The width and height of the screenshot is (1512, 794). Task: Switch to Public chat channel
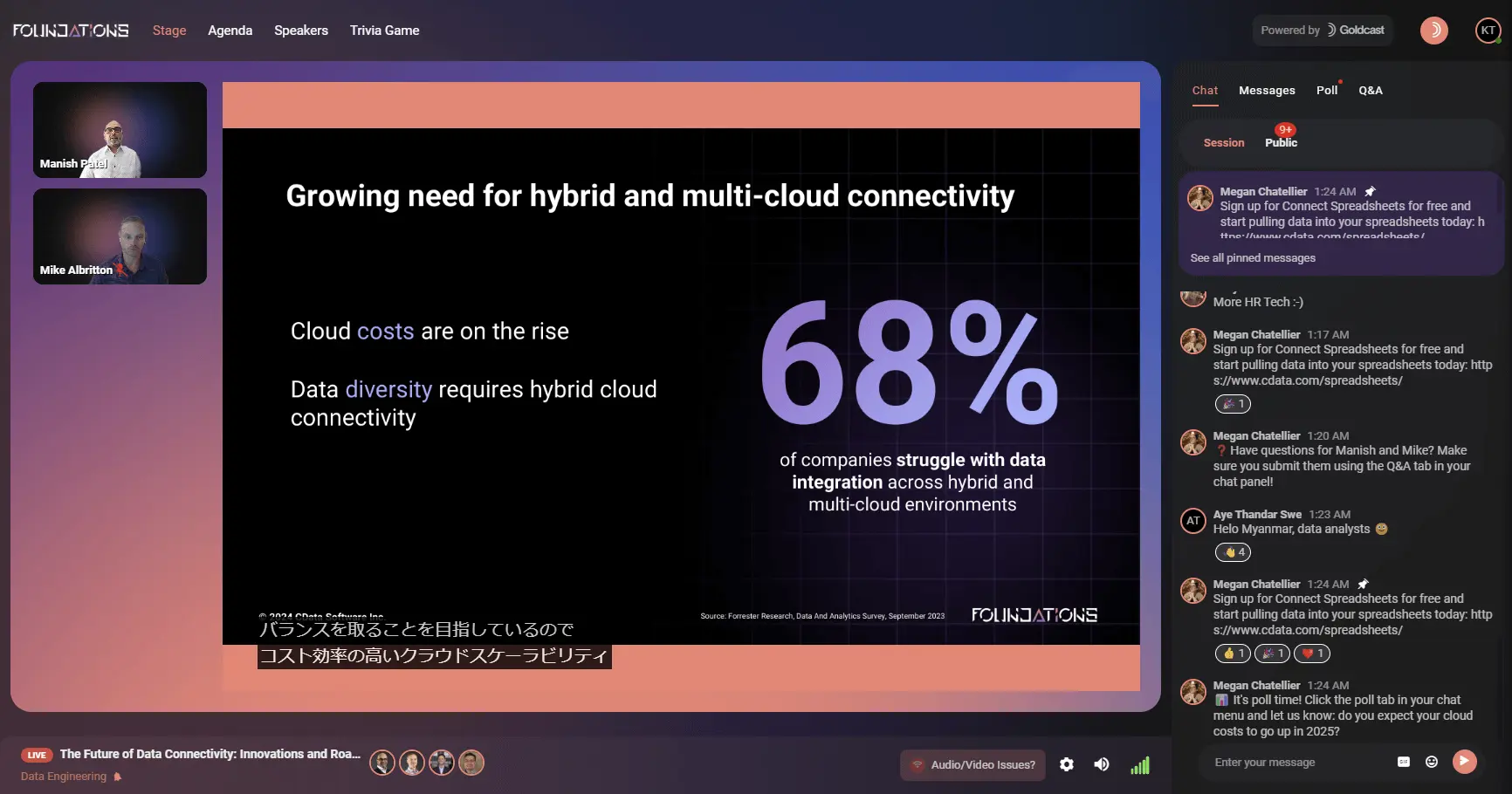point(1281,142)
